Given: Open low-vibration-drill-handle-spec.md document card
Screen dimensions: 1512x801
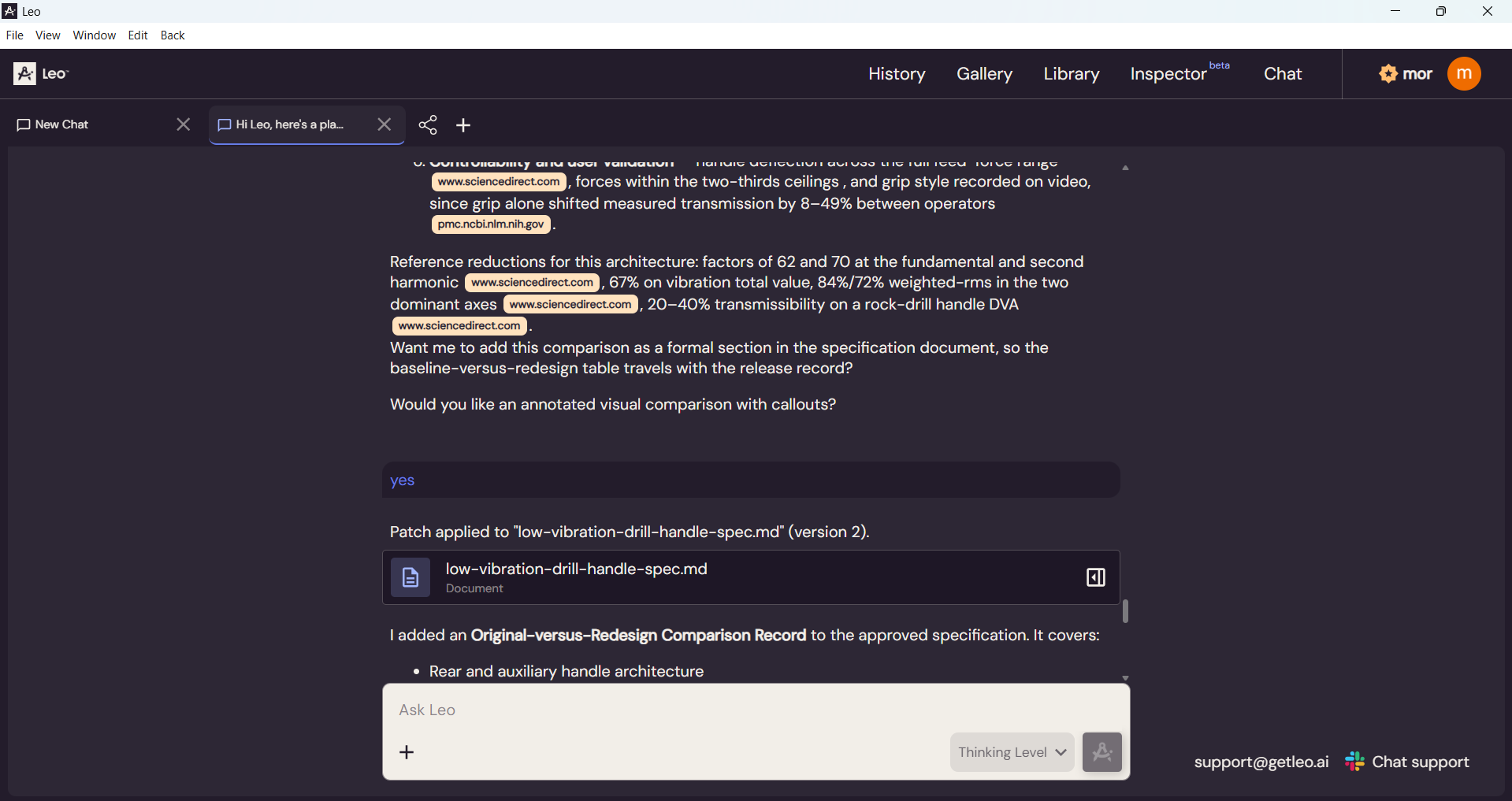Looking at the screenshot, I should point(751,577).
